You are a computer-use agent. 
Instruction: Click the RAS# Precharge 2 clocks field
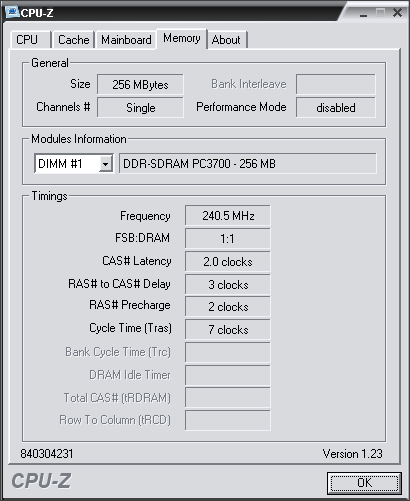(228, 307)
